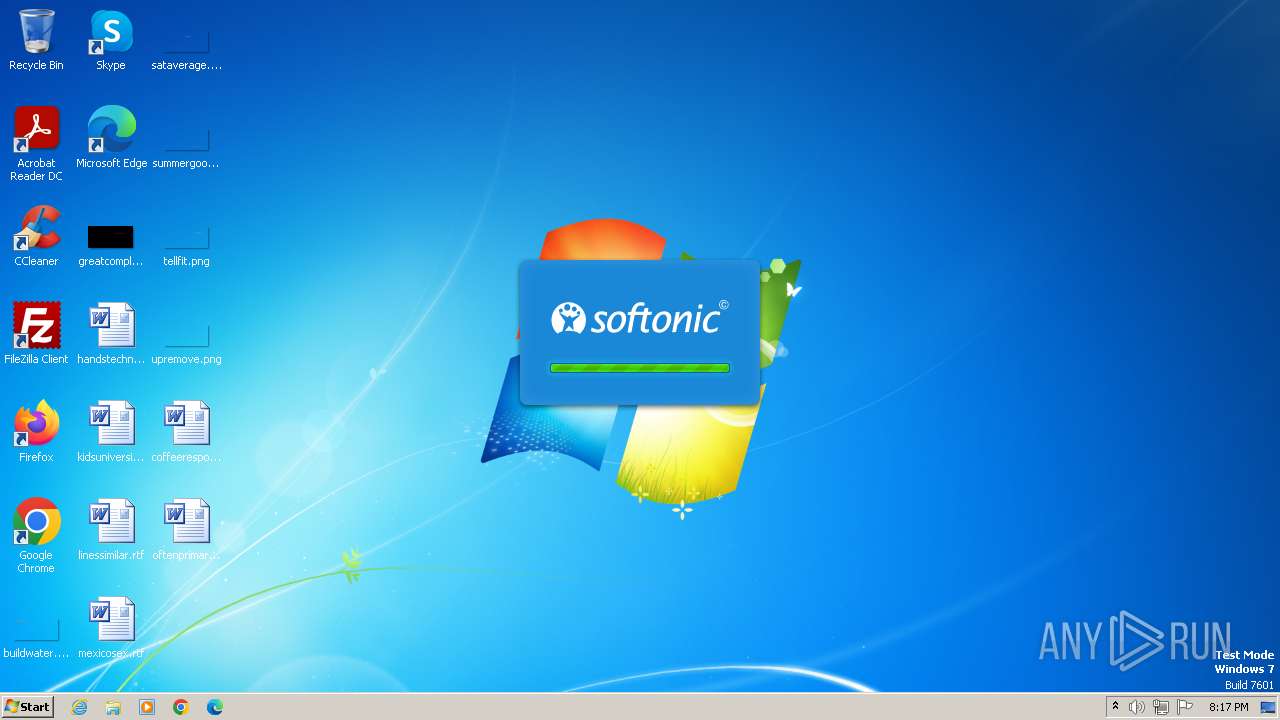
Task: Show hidden system tray icons
Action: tap(1115, 707)
